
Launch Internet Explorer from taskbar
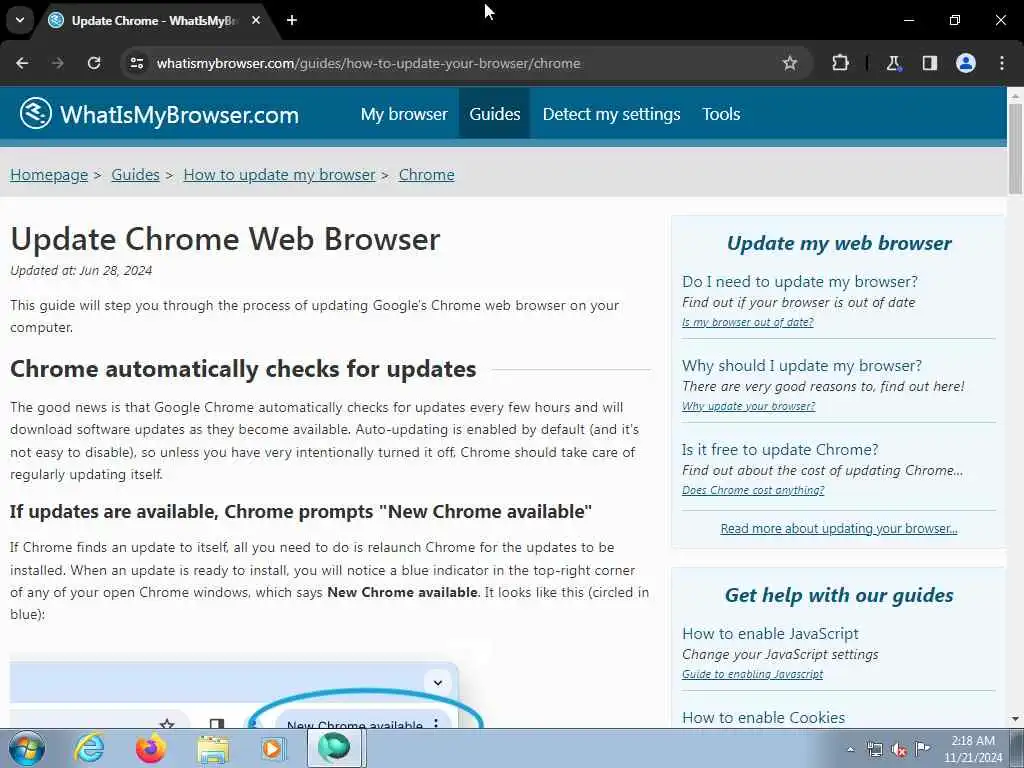pos(89,748)
